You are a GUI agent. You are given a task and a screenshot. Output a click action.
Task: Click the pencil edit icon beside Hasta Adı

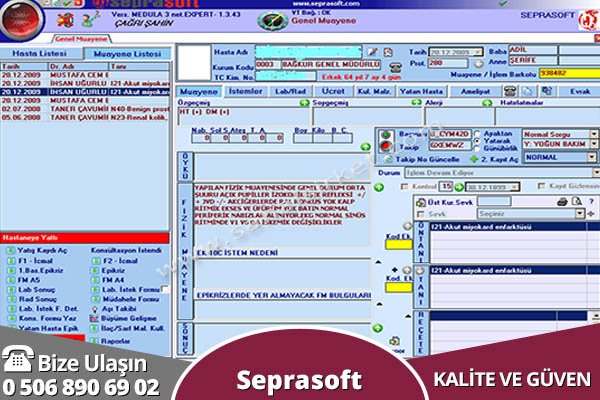(372, 52)
